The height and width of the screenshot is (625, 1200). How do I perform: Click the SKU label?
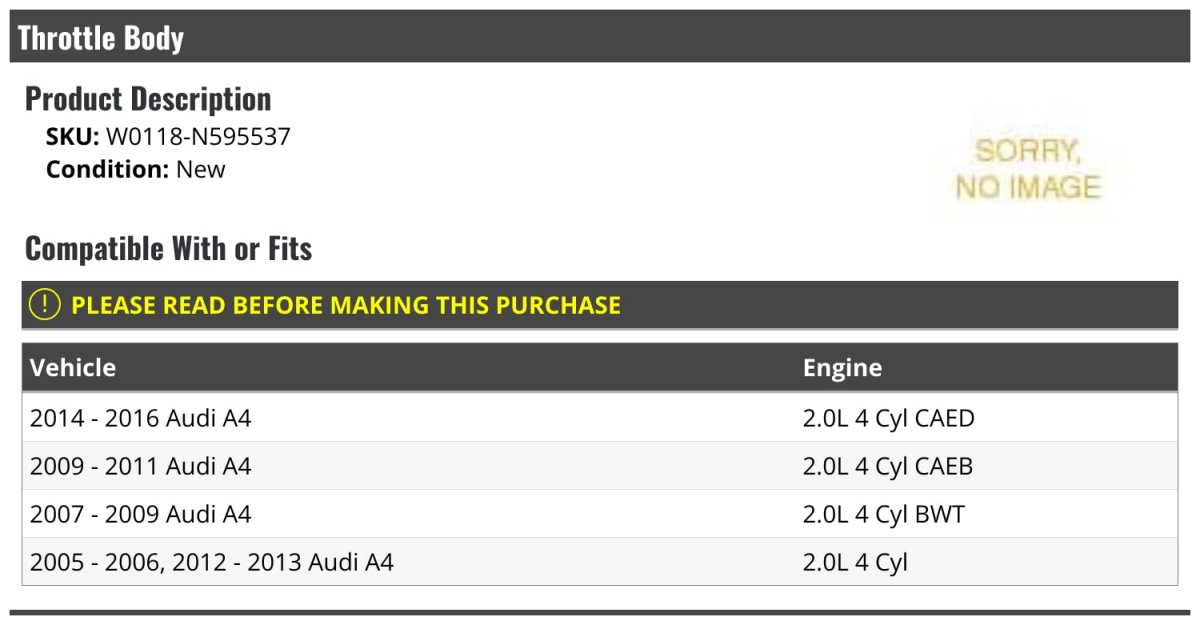[x=73, y=137]
